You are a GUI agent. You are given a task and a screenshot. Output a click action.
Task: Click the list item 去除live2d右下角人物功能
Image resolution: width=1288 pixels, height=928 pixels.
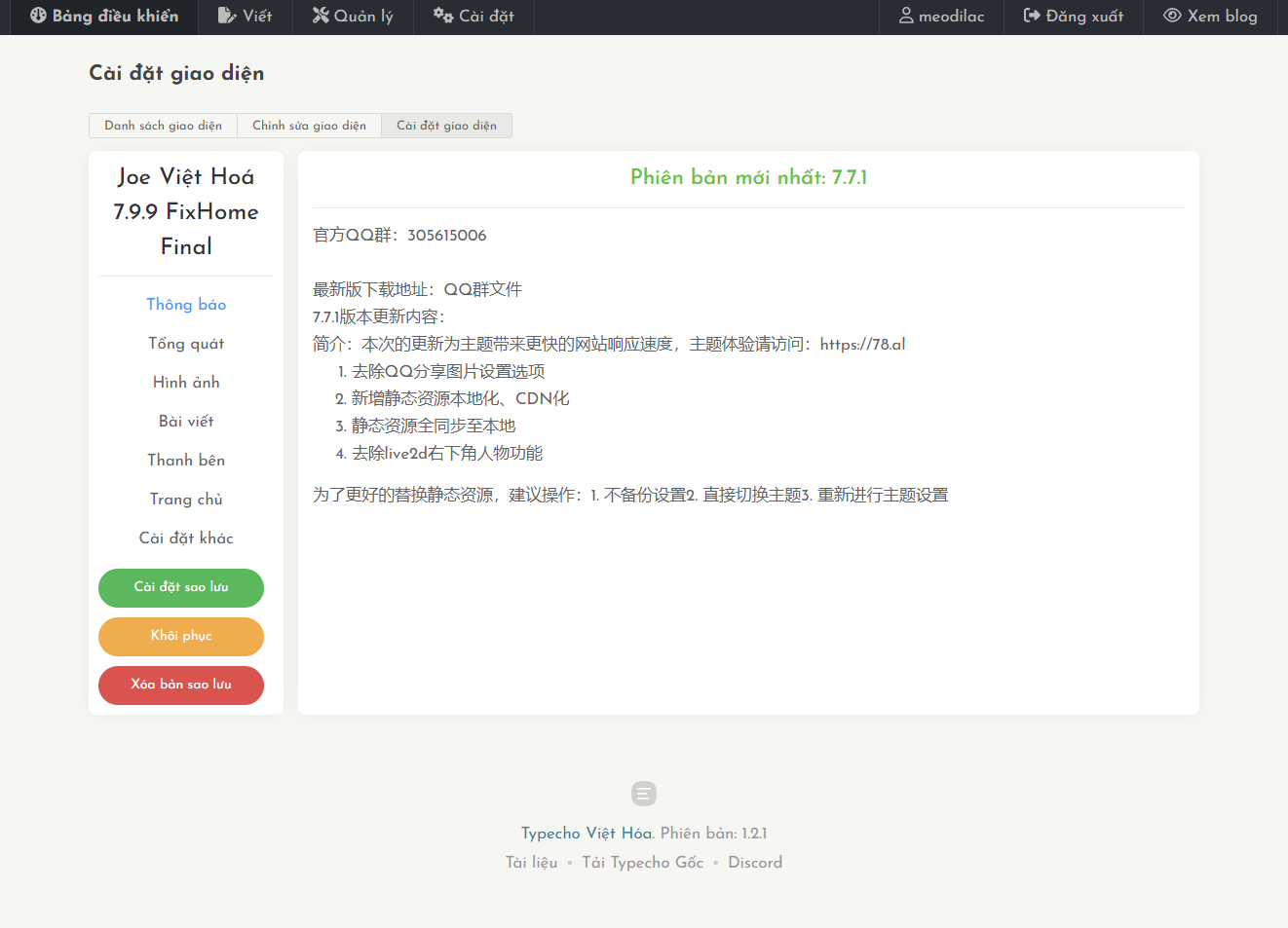point(447,454)
